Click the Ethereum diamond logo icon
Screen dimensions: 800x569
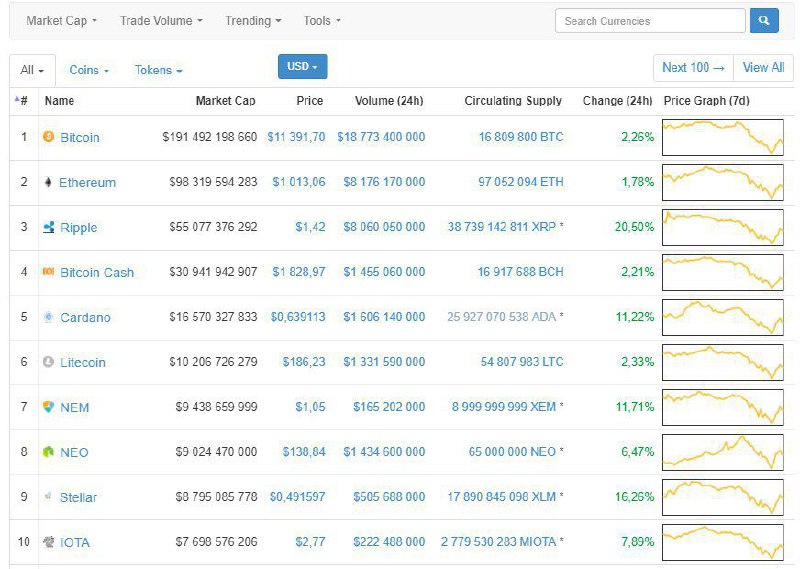48,182
